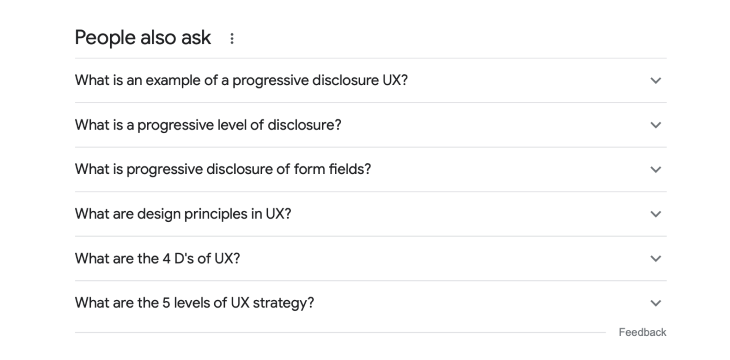Viewport: 730px width, 360px height.
Task: Expand "What are the 4 D's of UX?" question
Action: [x=371, y=258]
